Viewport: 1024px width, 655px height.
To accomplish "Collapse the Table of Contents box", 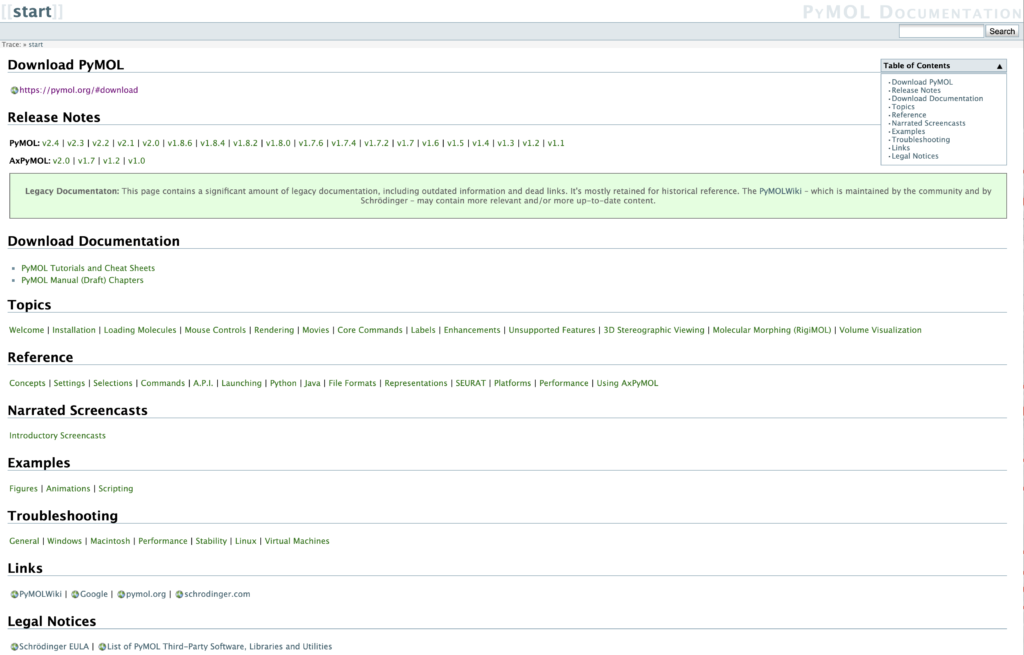I will click(999, 66).
